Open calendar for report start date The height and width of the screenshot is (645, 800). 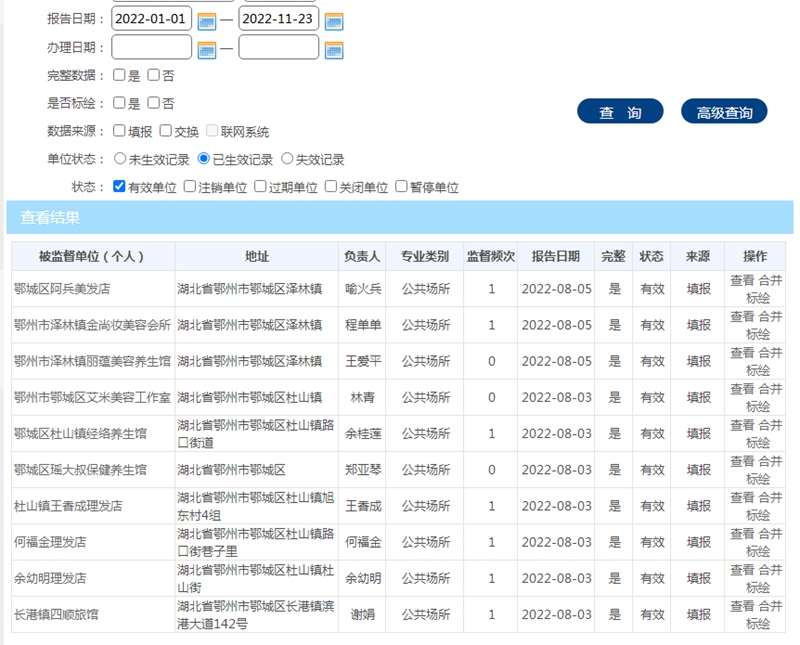207,21
